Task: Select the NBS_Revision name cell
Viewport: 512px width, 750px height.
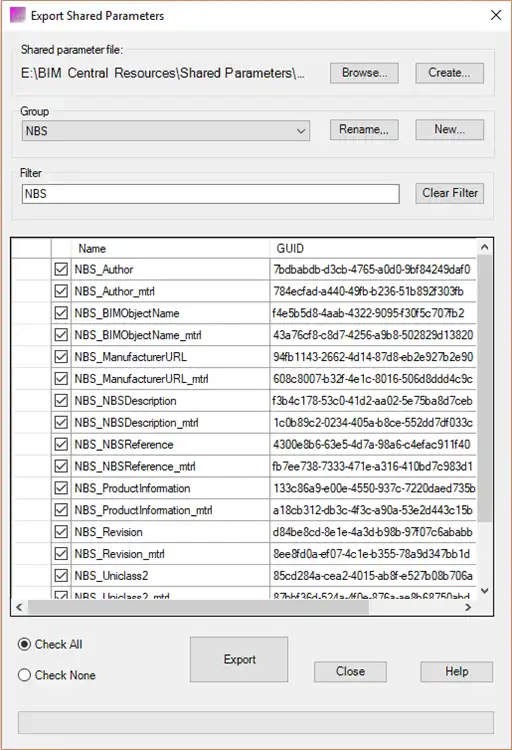Action: tap(170, 532)
